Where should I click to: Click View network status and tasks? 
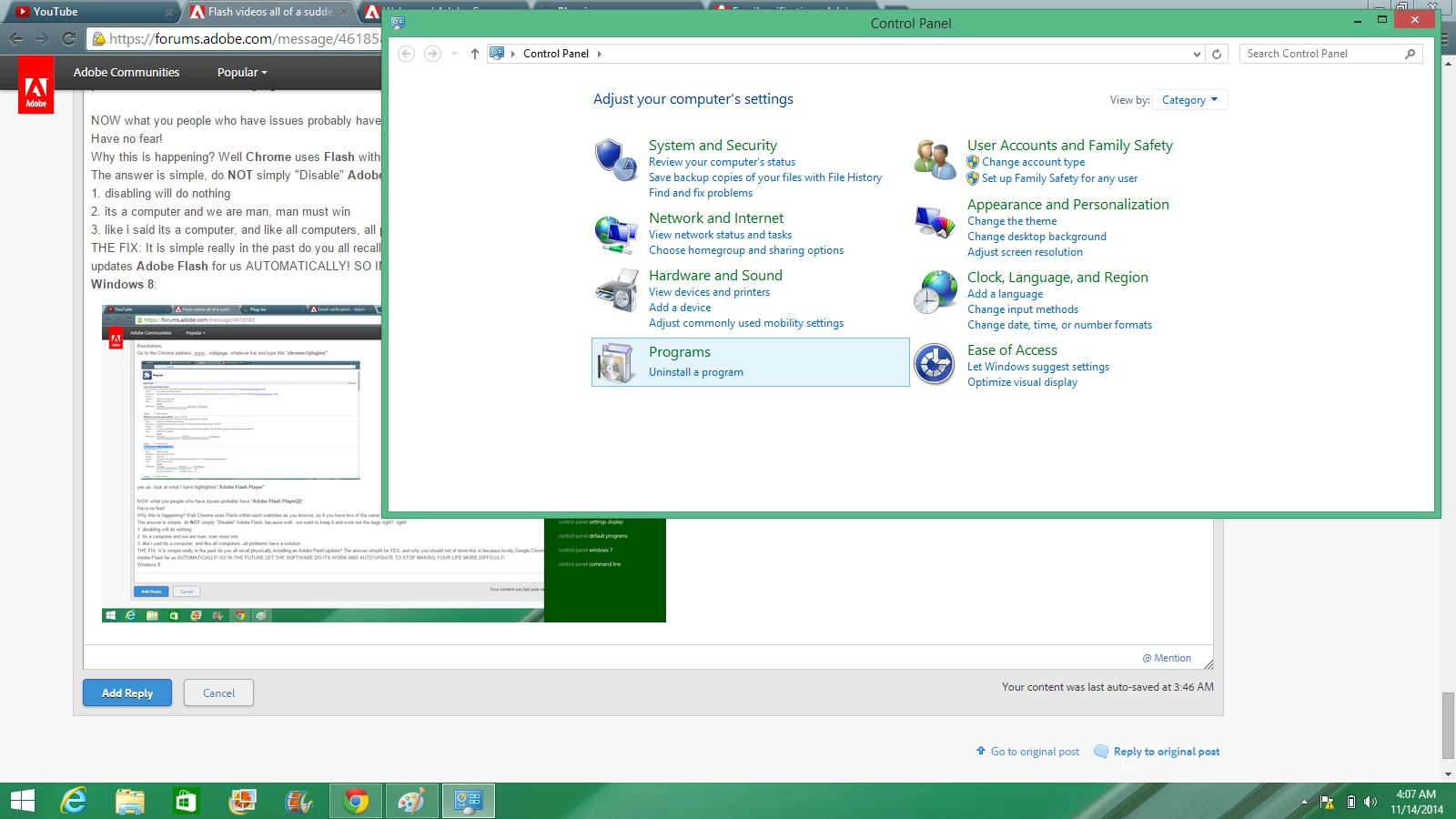720,235
